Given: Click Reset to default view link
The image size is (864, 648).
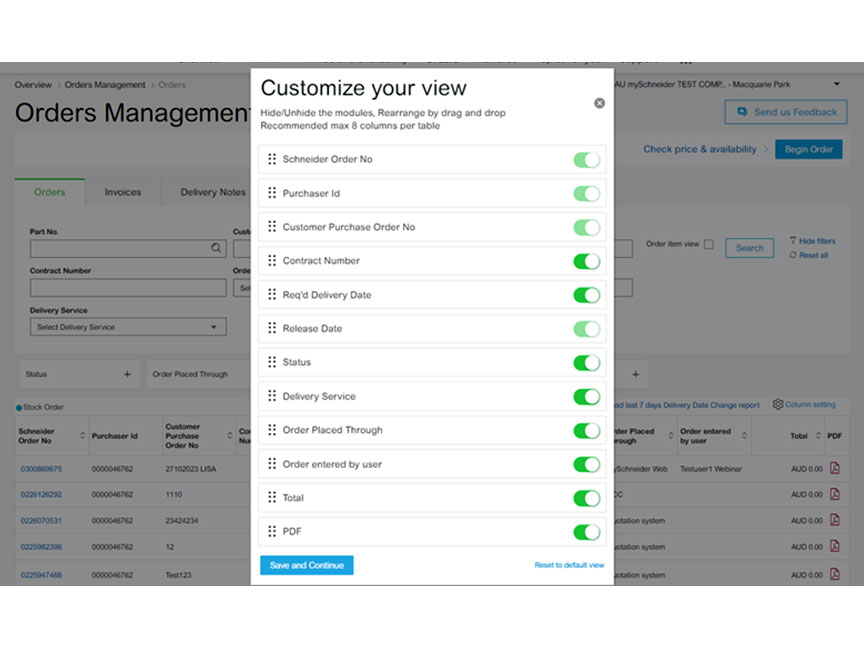Looking at the screenshot, I should point(569,565).
